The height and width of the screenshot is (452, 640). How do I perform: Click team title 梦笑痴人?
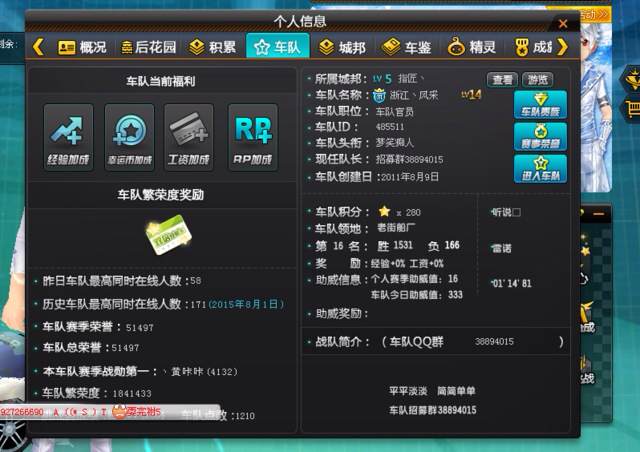point(394,143)
